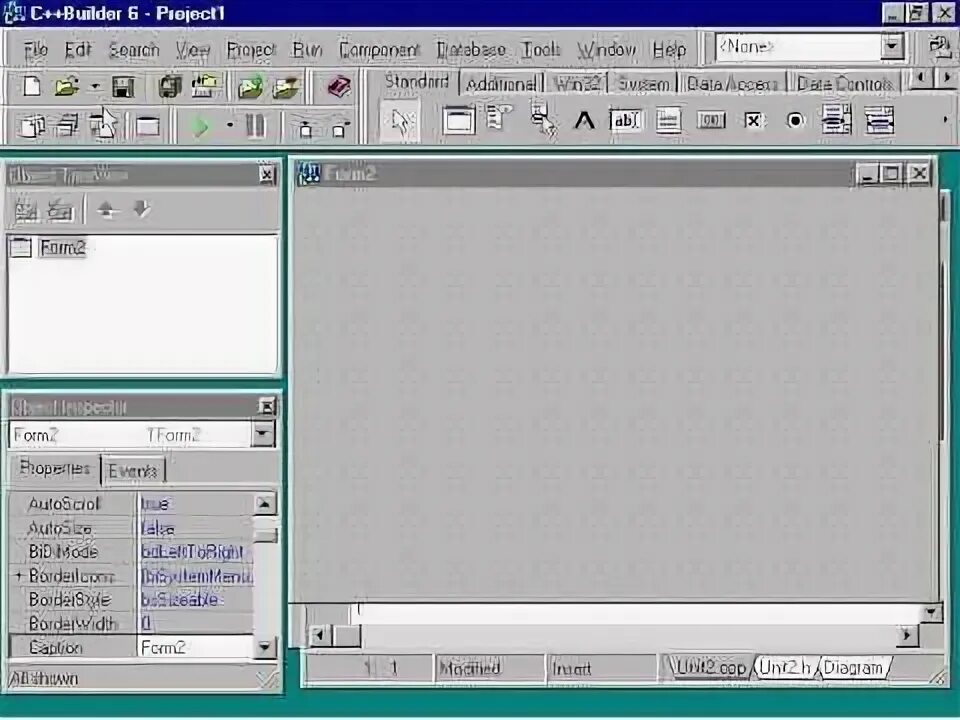Click the View Form icon
The width and height of the screenshot is (960, 720).
[66, 126]
